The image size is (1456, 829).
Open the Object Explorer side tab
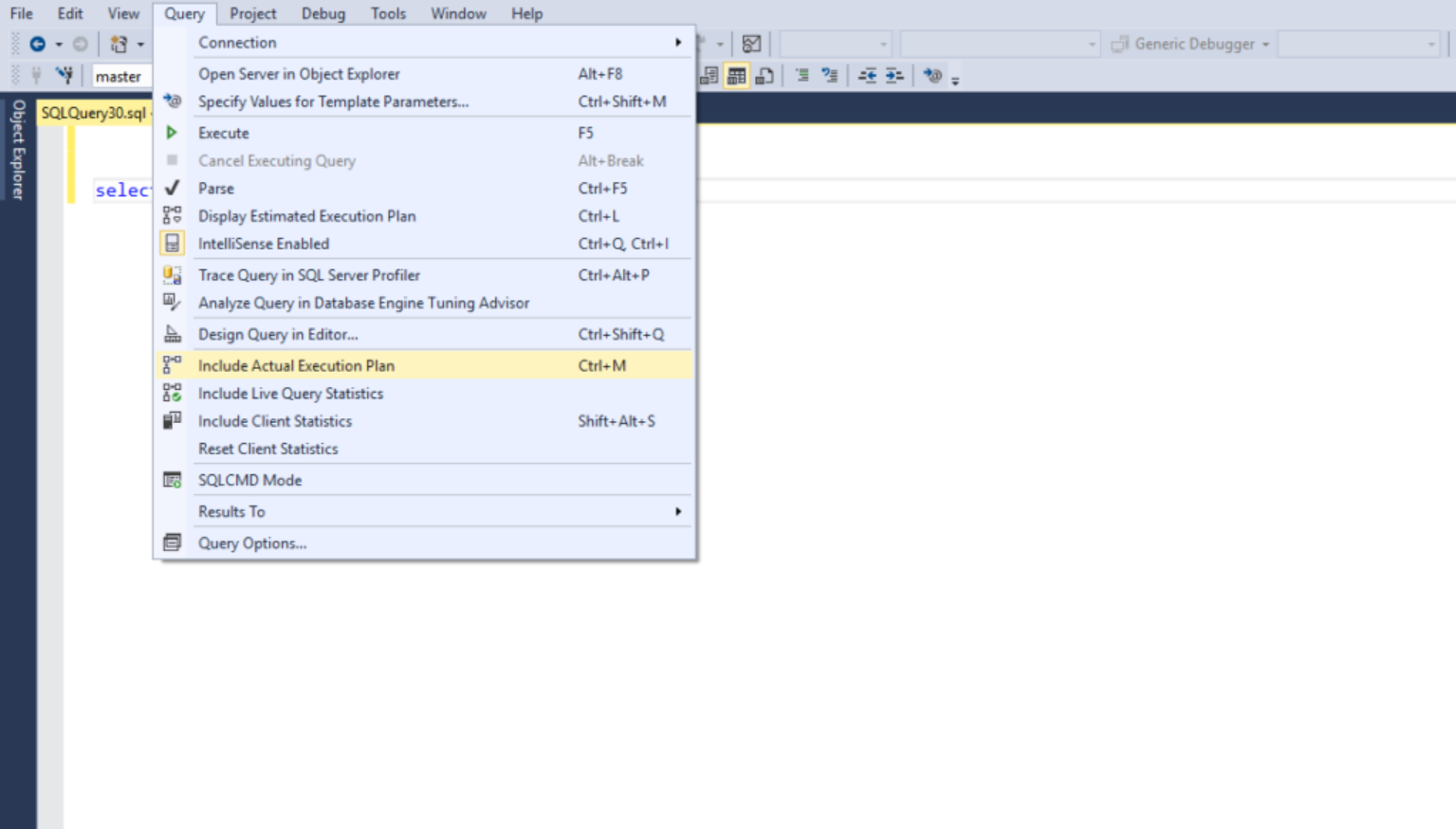coord(18,149)
